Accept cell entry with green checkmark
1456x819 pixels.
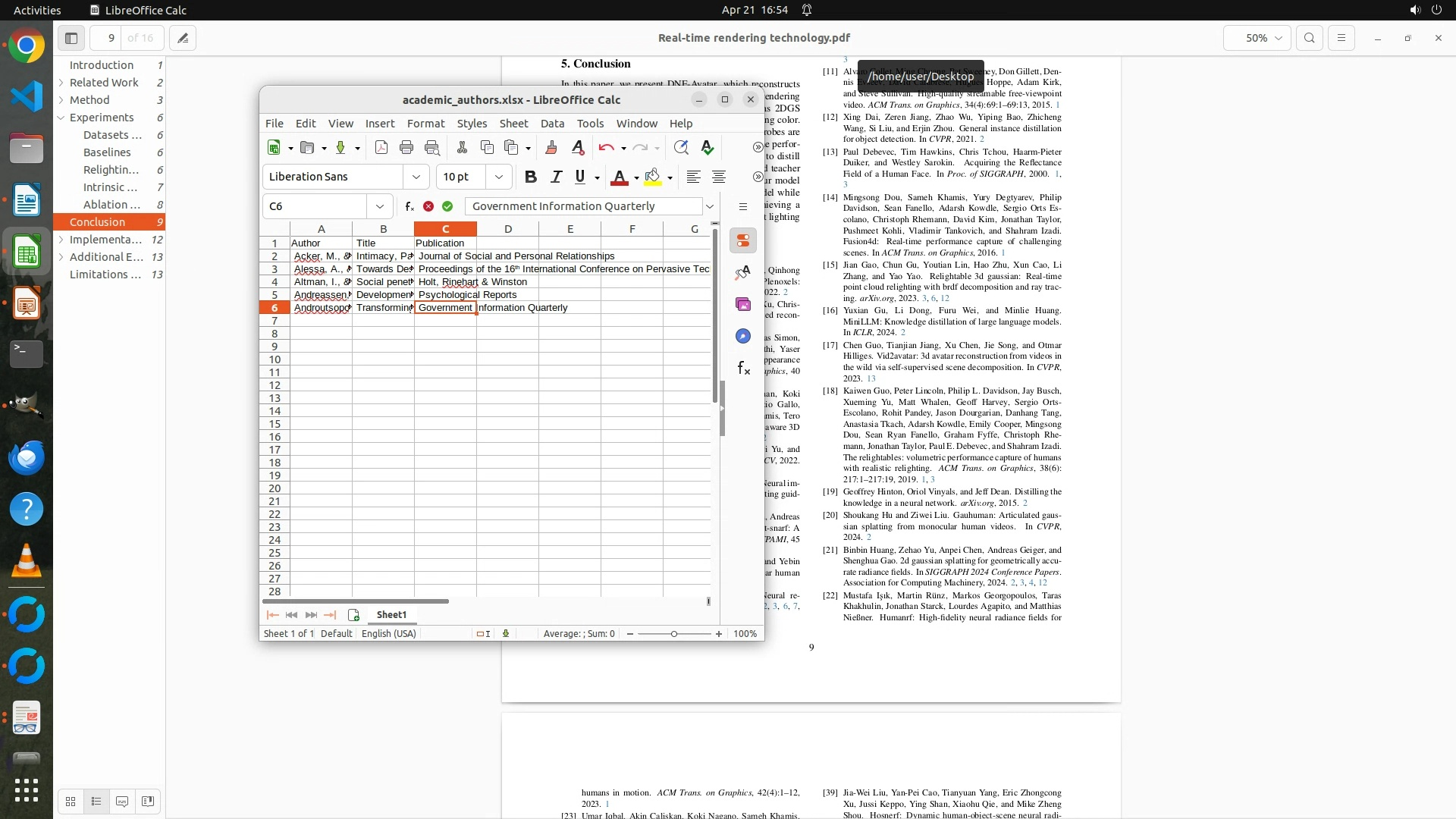(x=447, y=206)
